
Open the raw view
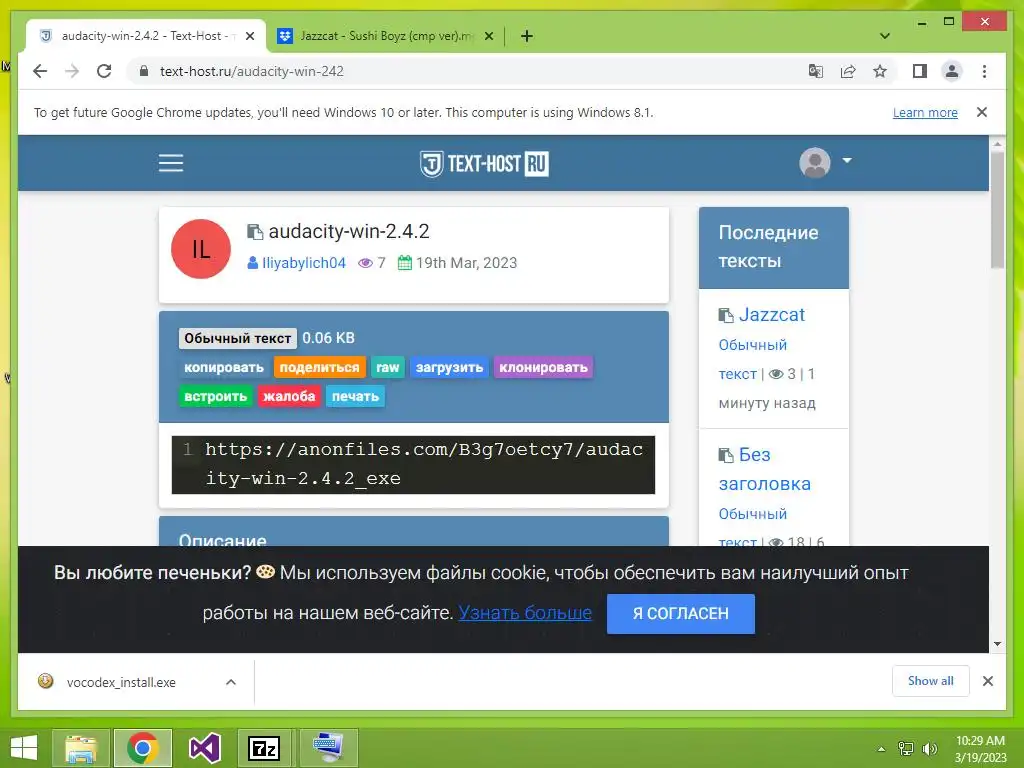pos(388,367)
